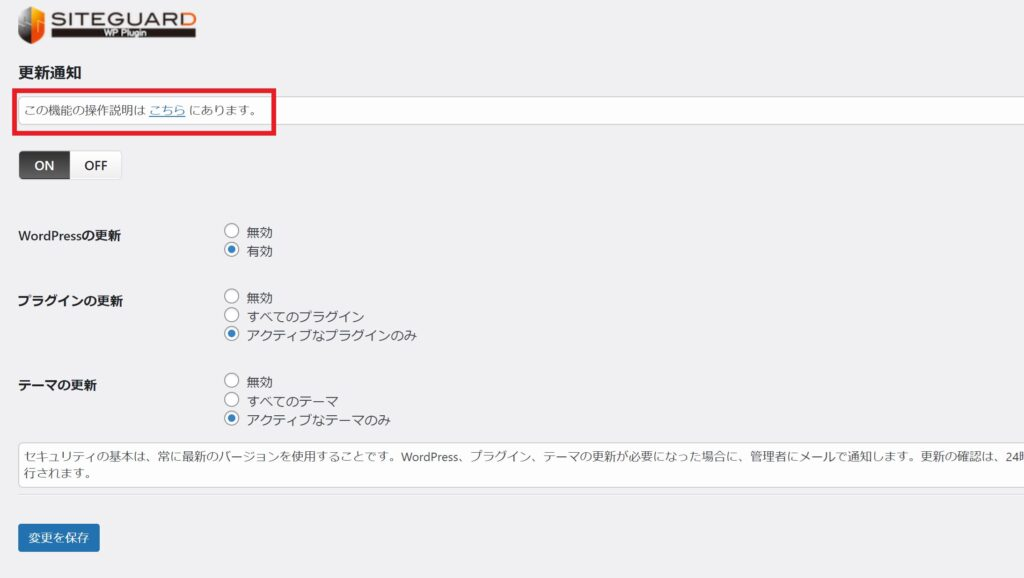Select 無効 for プラグインの更新

232,297
